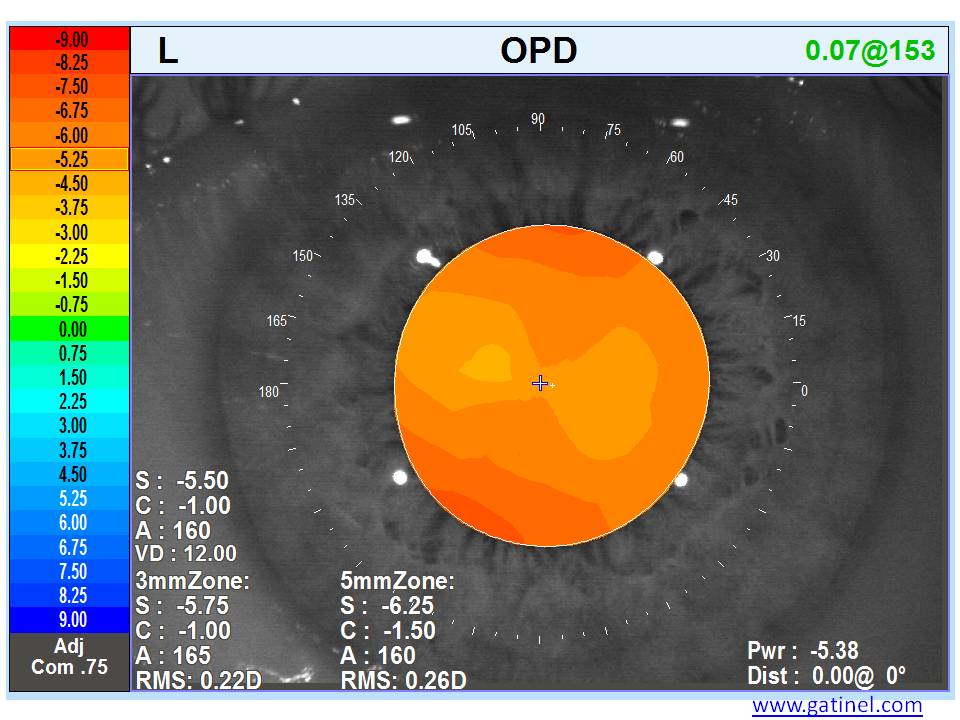Click the RMS 0.26D value

coord(403,681)
